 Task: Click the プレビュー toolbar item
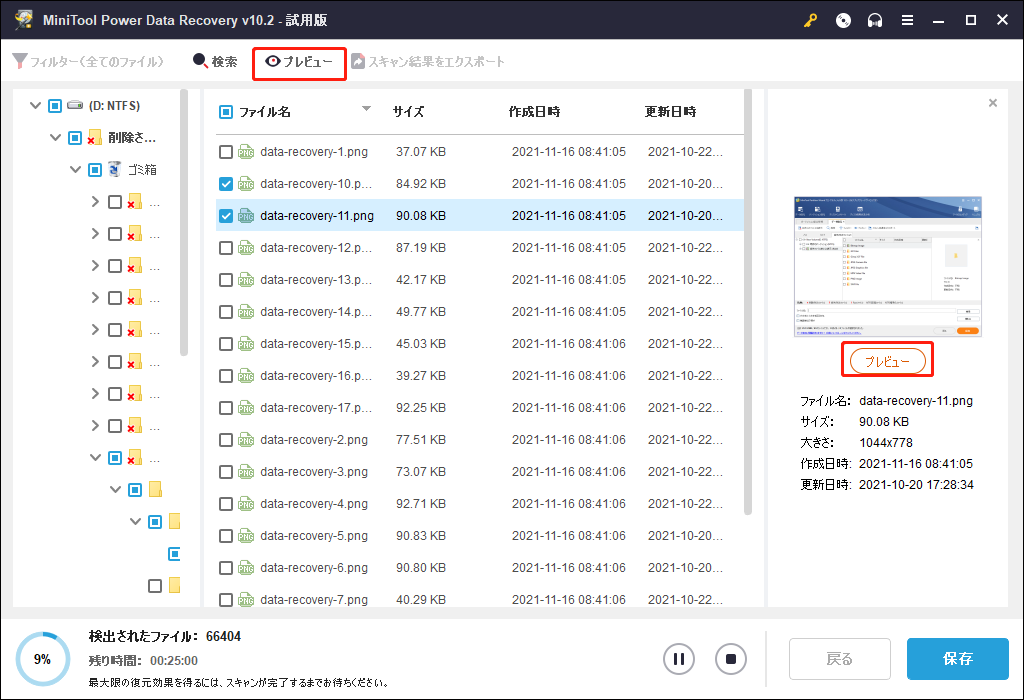pyautogui.click(x=299, y=63)
